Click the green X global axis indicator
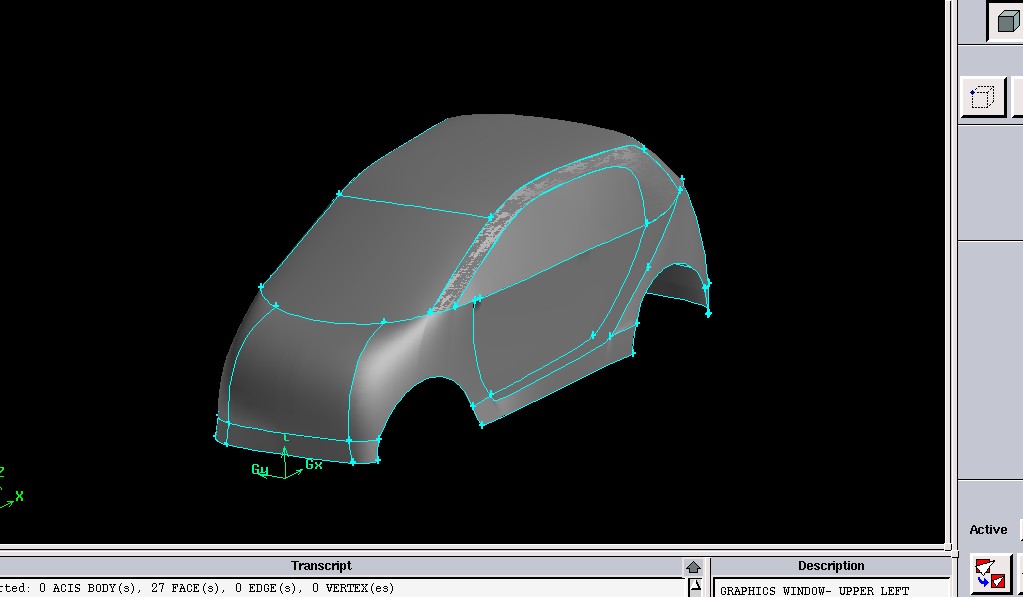 19,496
